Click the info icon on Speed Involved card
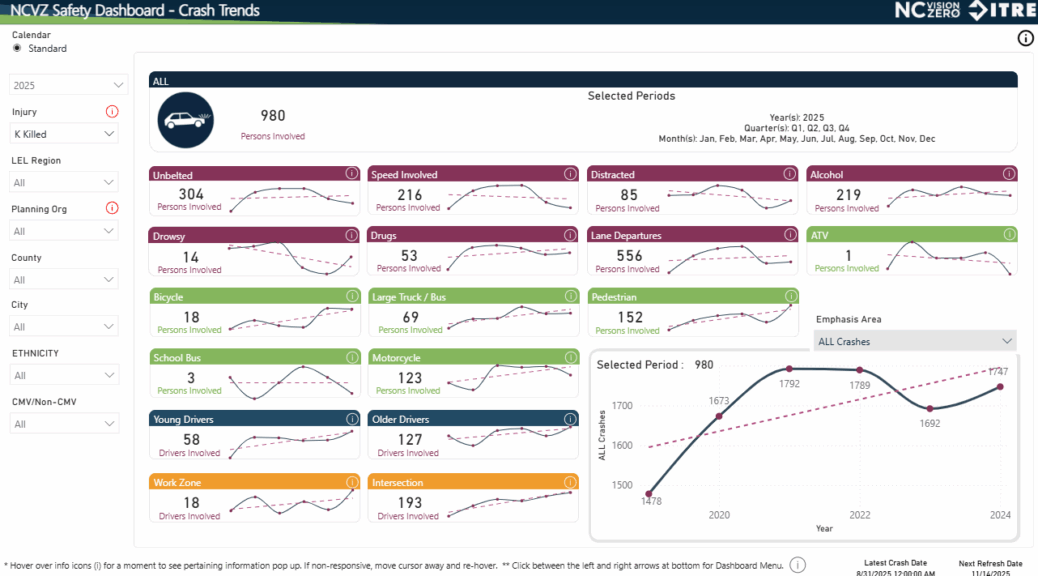 click(x=570, y=174)
